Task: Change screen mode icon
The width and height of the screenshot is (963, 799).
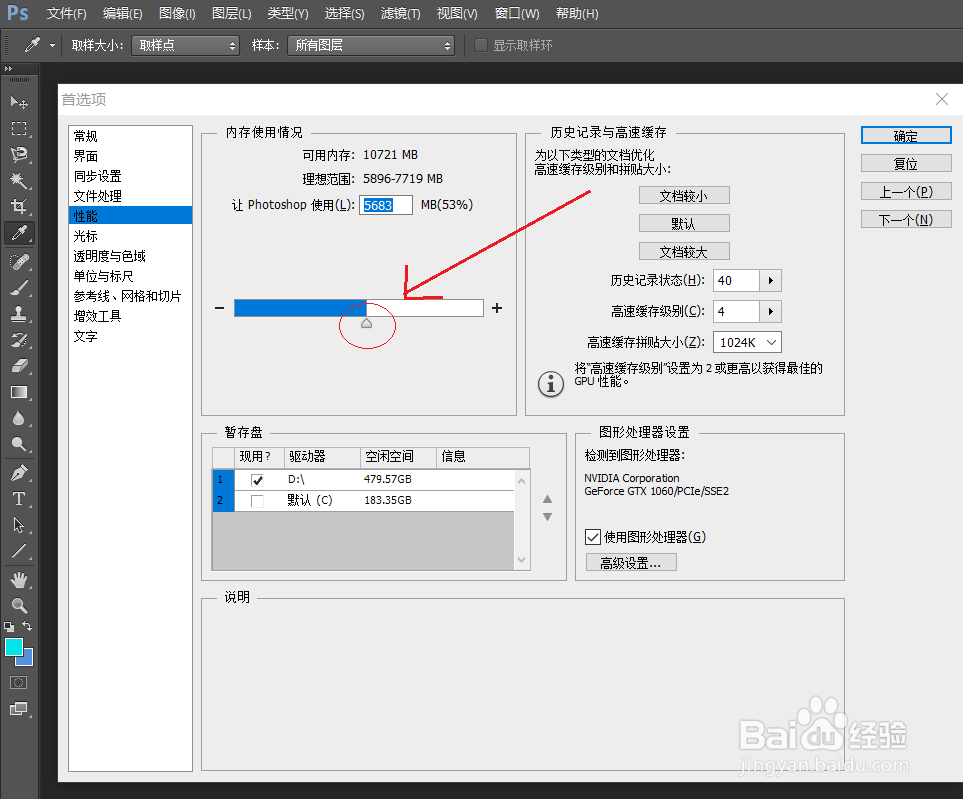Action: pos(18,709)
